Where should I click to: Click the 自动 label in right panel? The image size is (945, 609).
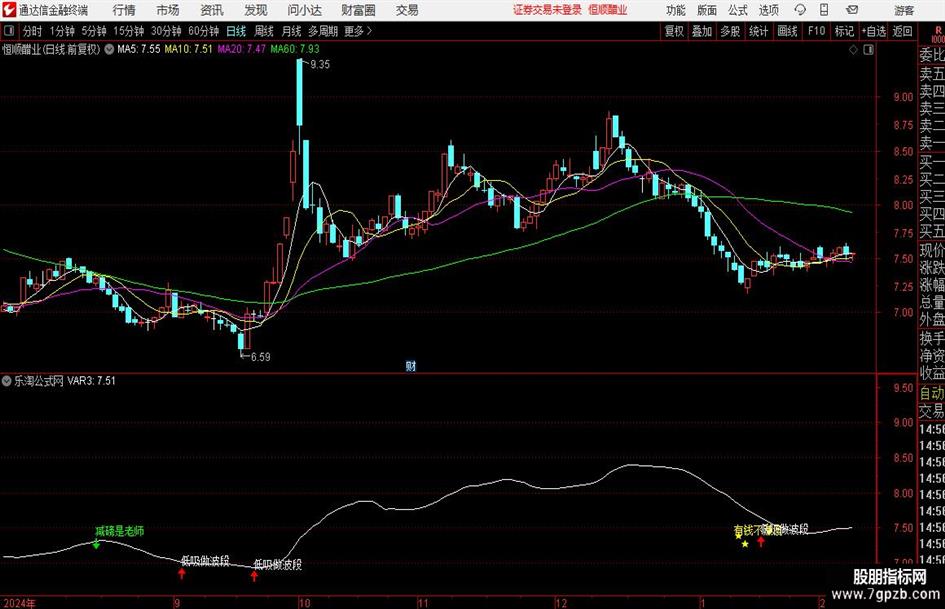[932, 393]
